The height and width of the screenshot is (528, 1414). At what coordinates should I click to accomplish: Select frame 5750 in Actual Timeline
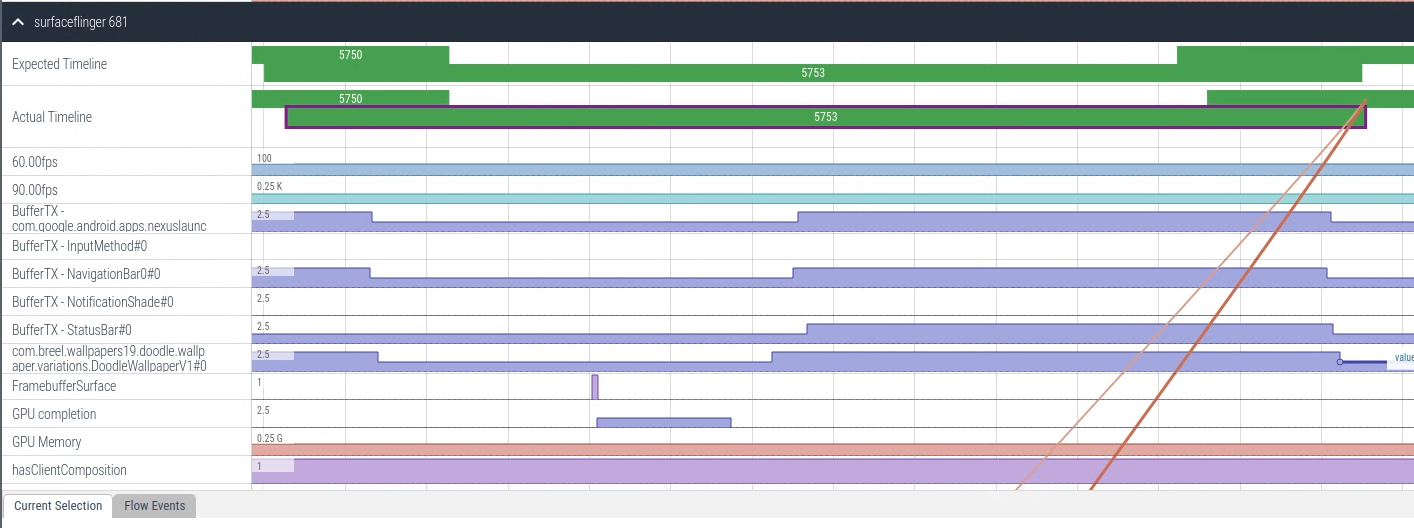350,99
